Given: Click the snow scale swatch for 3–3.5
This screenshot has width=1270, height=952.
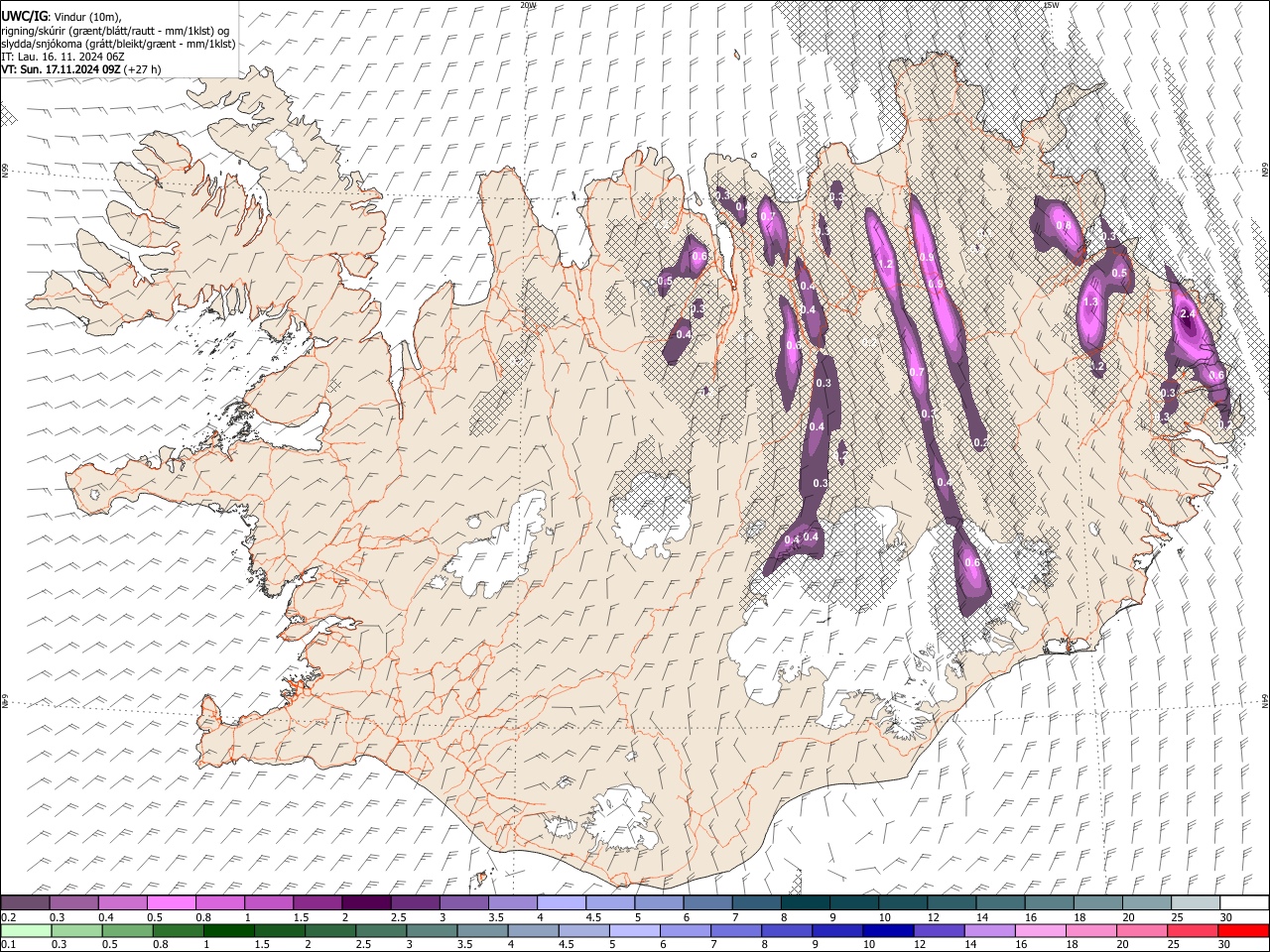Looking at the screenshot, I should click(464, 902).
